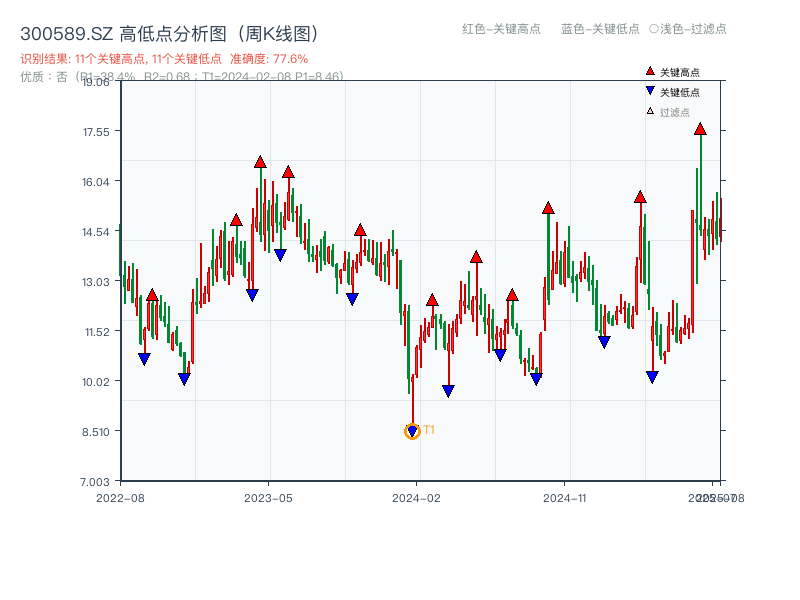Screen dimensions: 800x600
Task: Click the 2022-08 x-axis label
Action: [x=120, y=498]
